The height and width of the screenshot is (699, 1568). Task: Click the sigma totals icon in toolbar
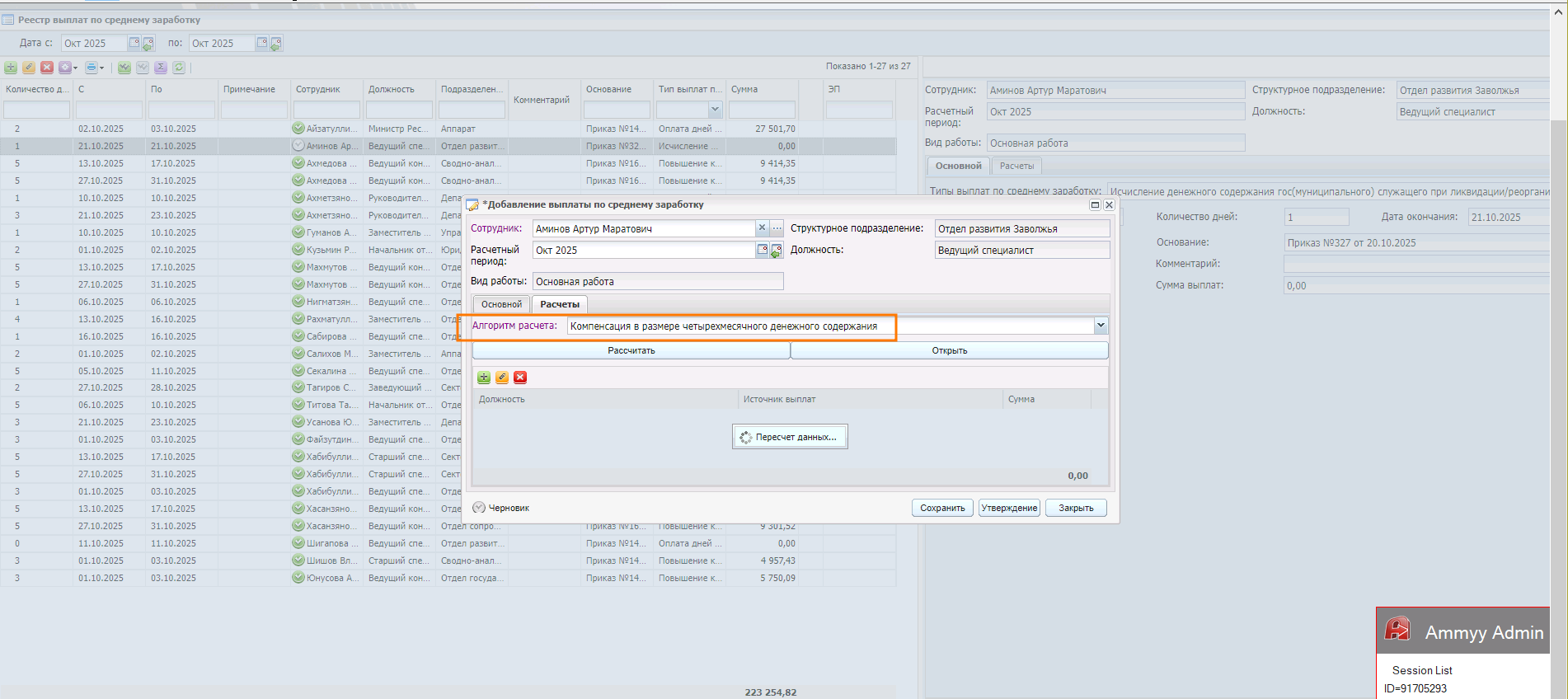[x=161, y=68]
